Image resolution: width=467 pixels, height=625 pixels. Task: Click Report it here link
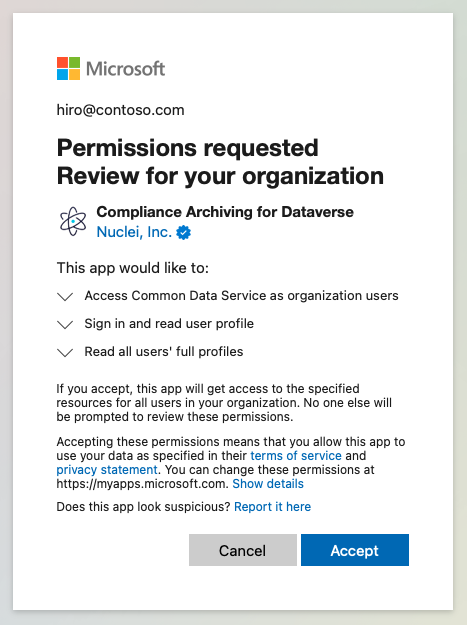click(273, 507)
